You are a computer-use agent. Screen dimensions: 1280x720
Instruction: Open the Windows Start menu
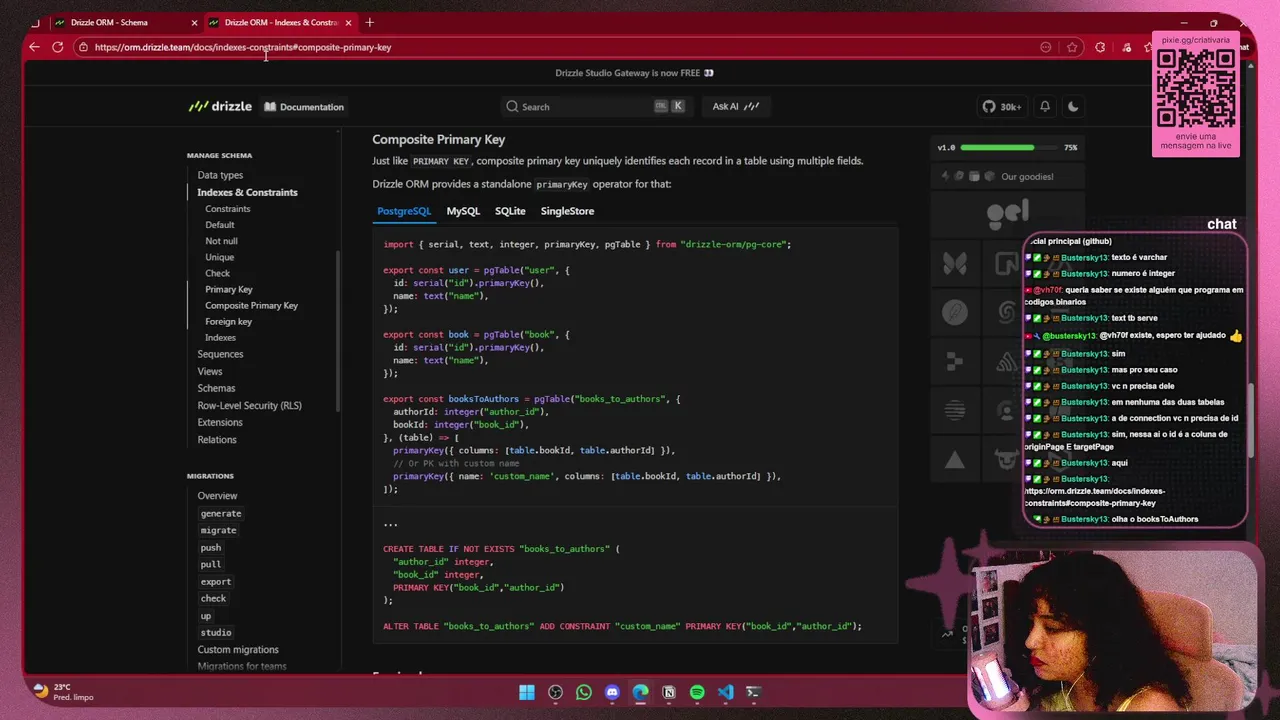tap(527, 692)
